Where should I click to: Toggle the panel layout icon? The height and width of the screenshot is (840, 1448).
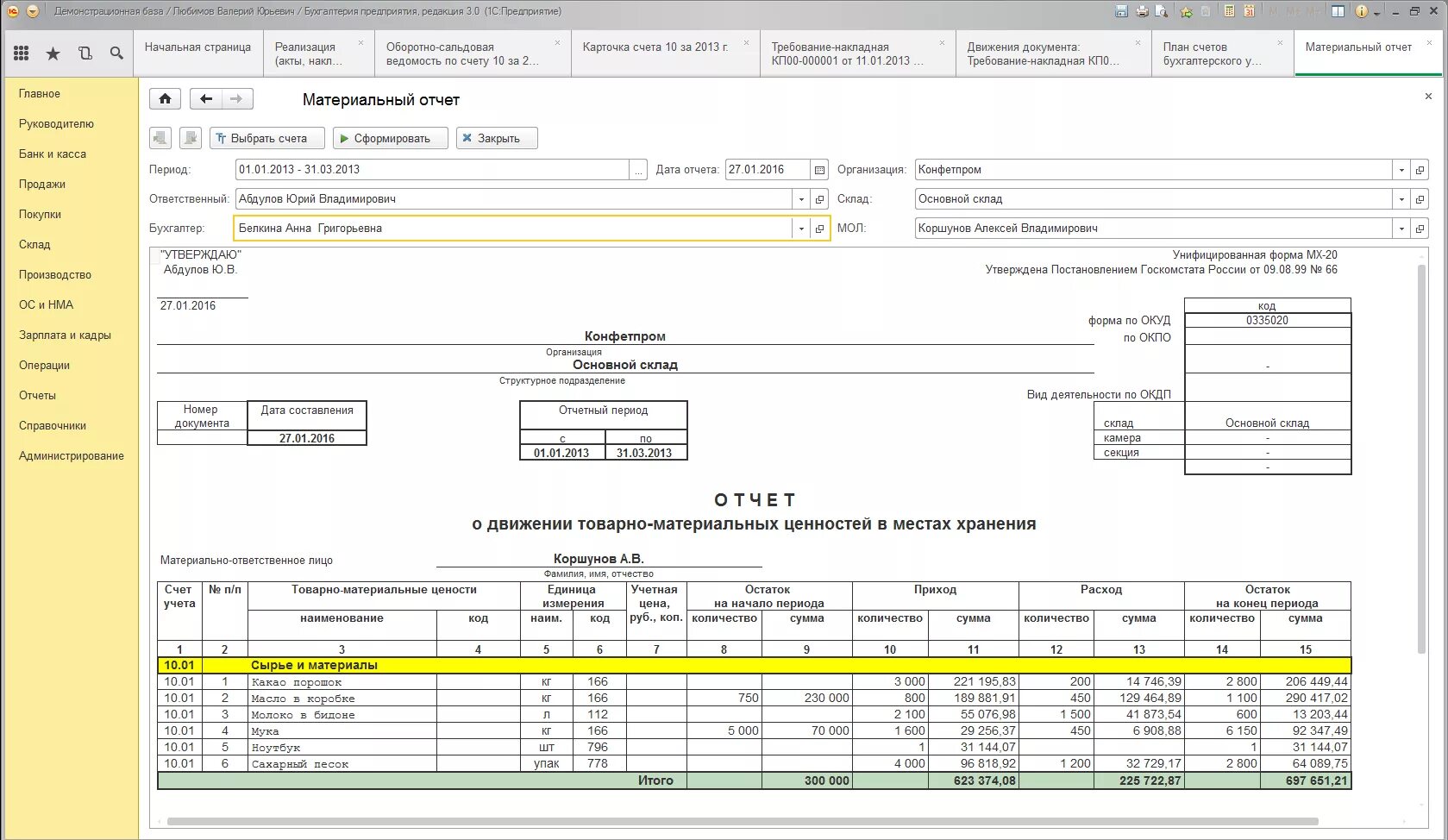[1338, 11]
